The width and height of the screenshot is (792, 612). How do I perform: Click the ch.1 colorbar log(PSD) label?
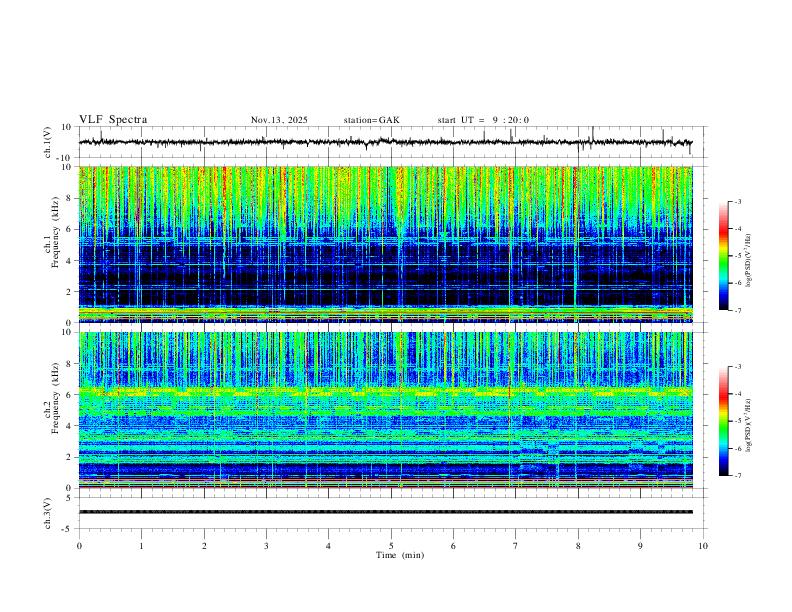point(748,261)
